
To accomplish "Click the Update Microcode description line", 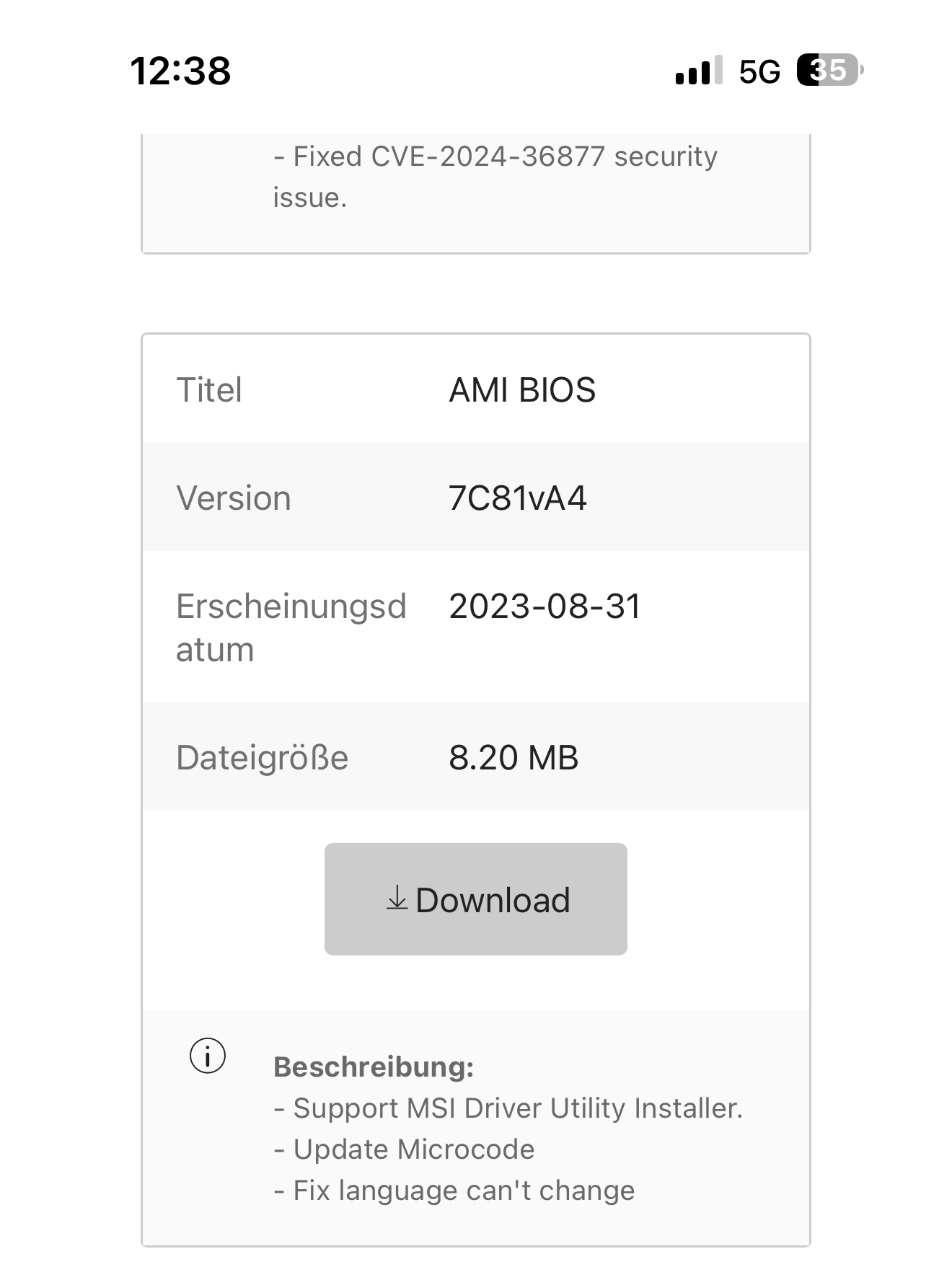I will 404,1149.
